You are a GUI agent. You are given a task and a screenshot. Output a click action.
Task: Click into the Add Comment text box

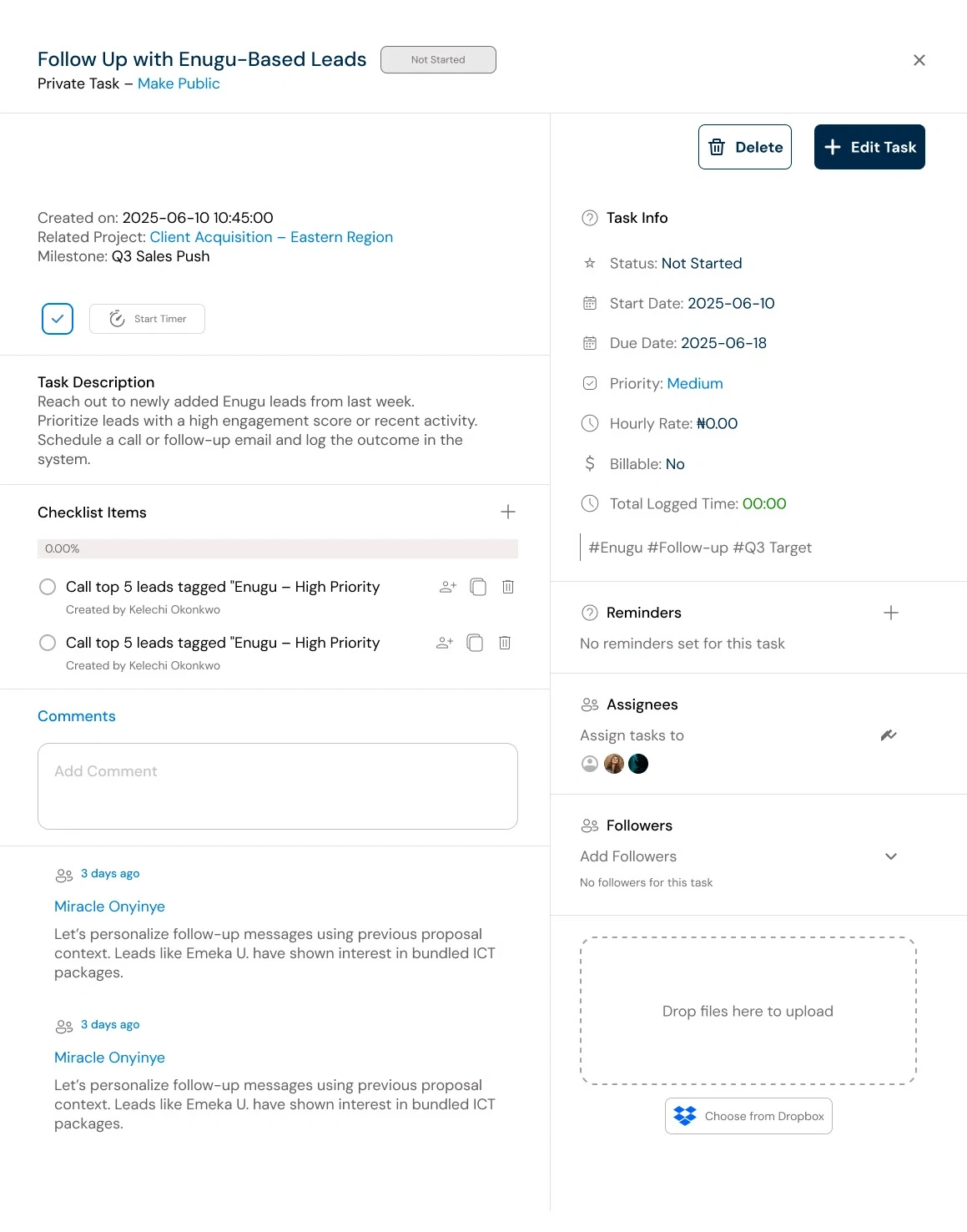pos(278,786)
